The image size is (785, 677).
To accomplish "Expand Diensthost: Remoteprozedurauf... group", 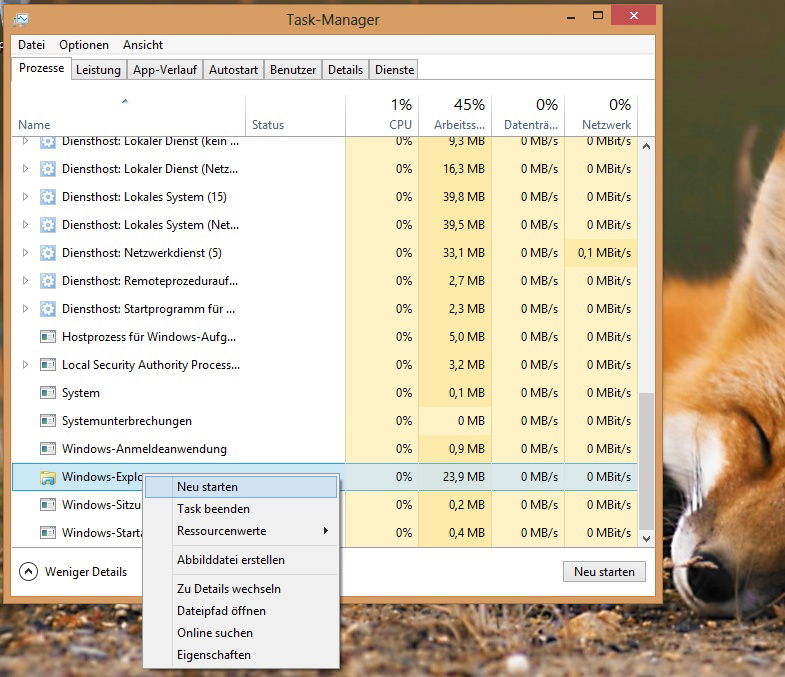I will (x=25, y=281).
